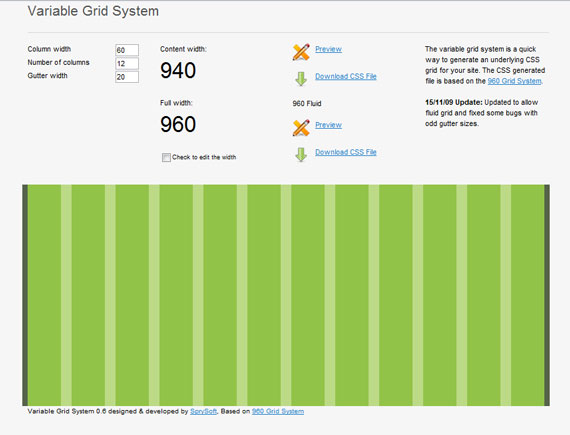Image resolution: width=570 pixels, height=435 pixels.
Task: Click the green download arrow under 960 Fluid
Action: point(301,154)
